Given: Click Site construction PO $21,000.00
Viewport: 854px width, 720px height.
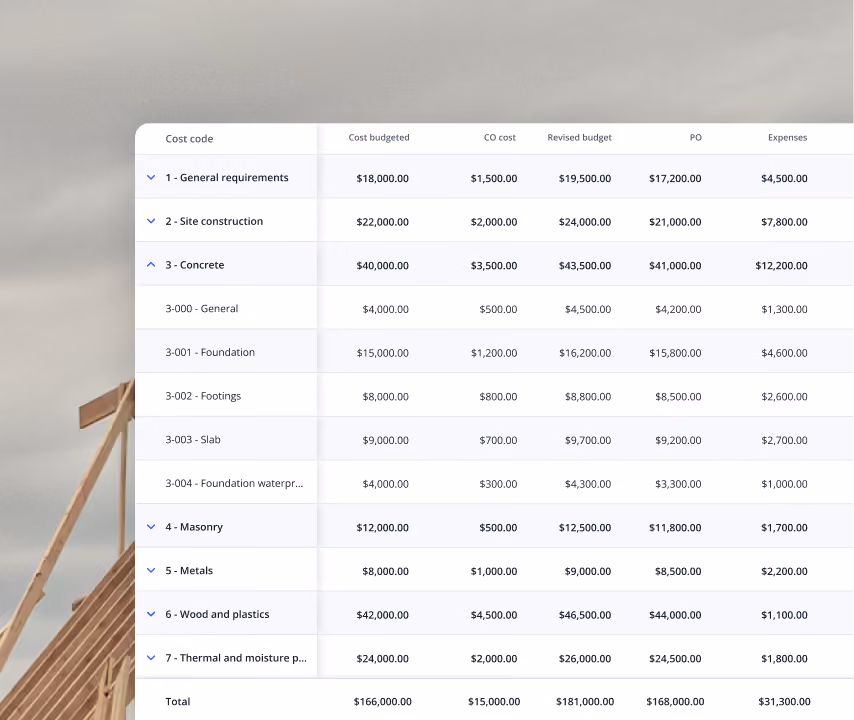Looking at the screenshot, I should click(675, 222).
